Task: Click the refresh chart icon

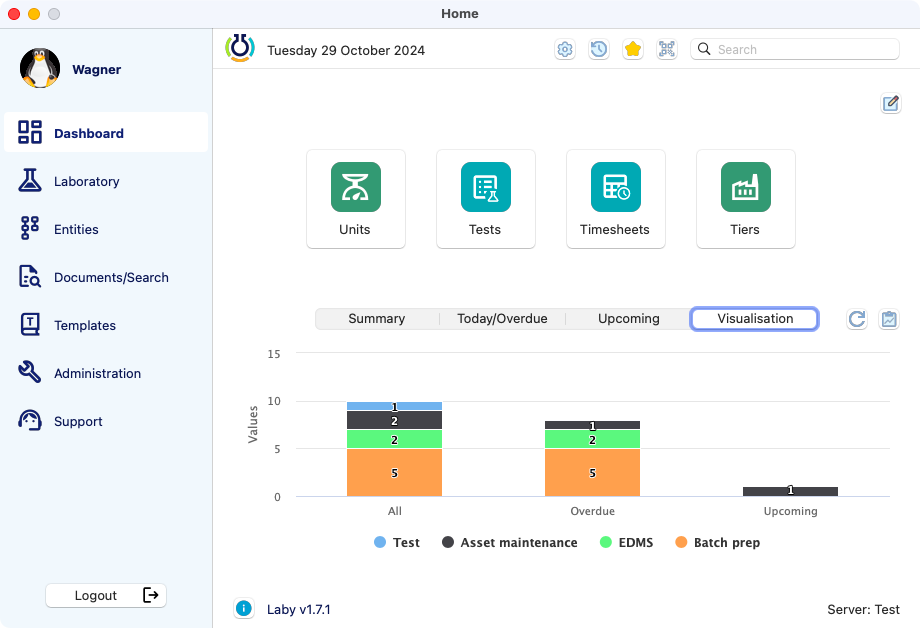Action: [x=857, y=319]
